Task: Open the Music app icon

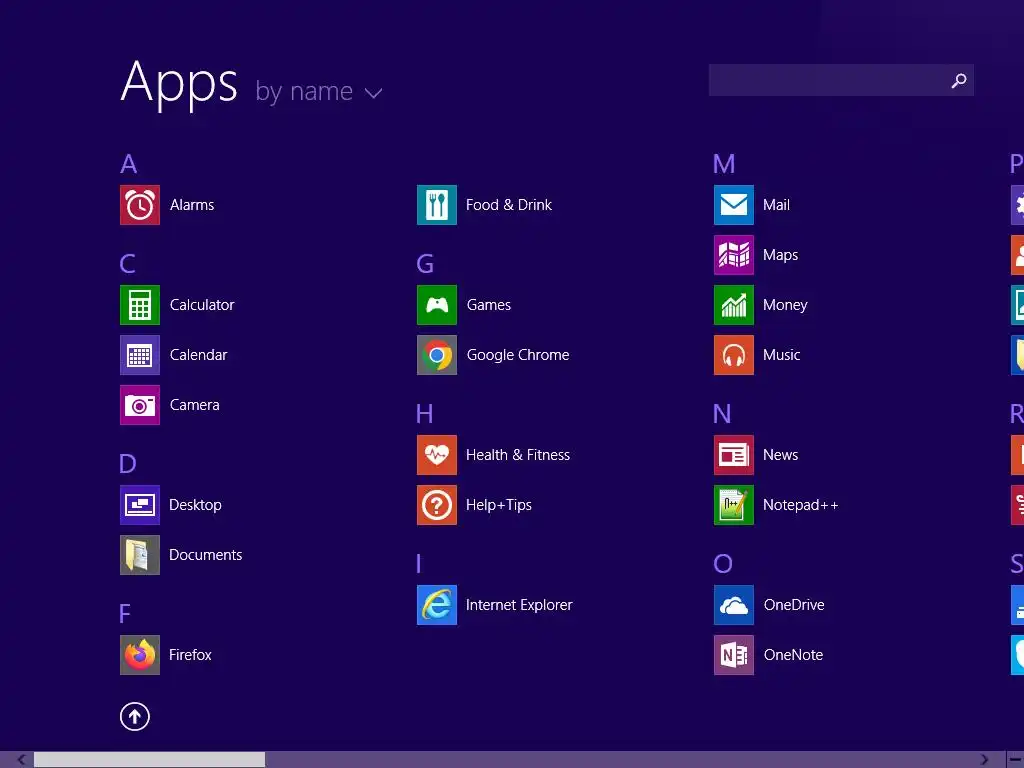Action: [734, 355]
